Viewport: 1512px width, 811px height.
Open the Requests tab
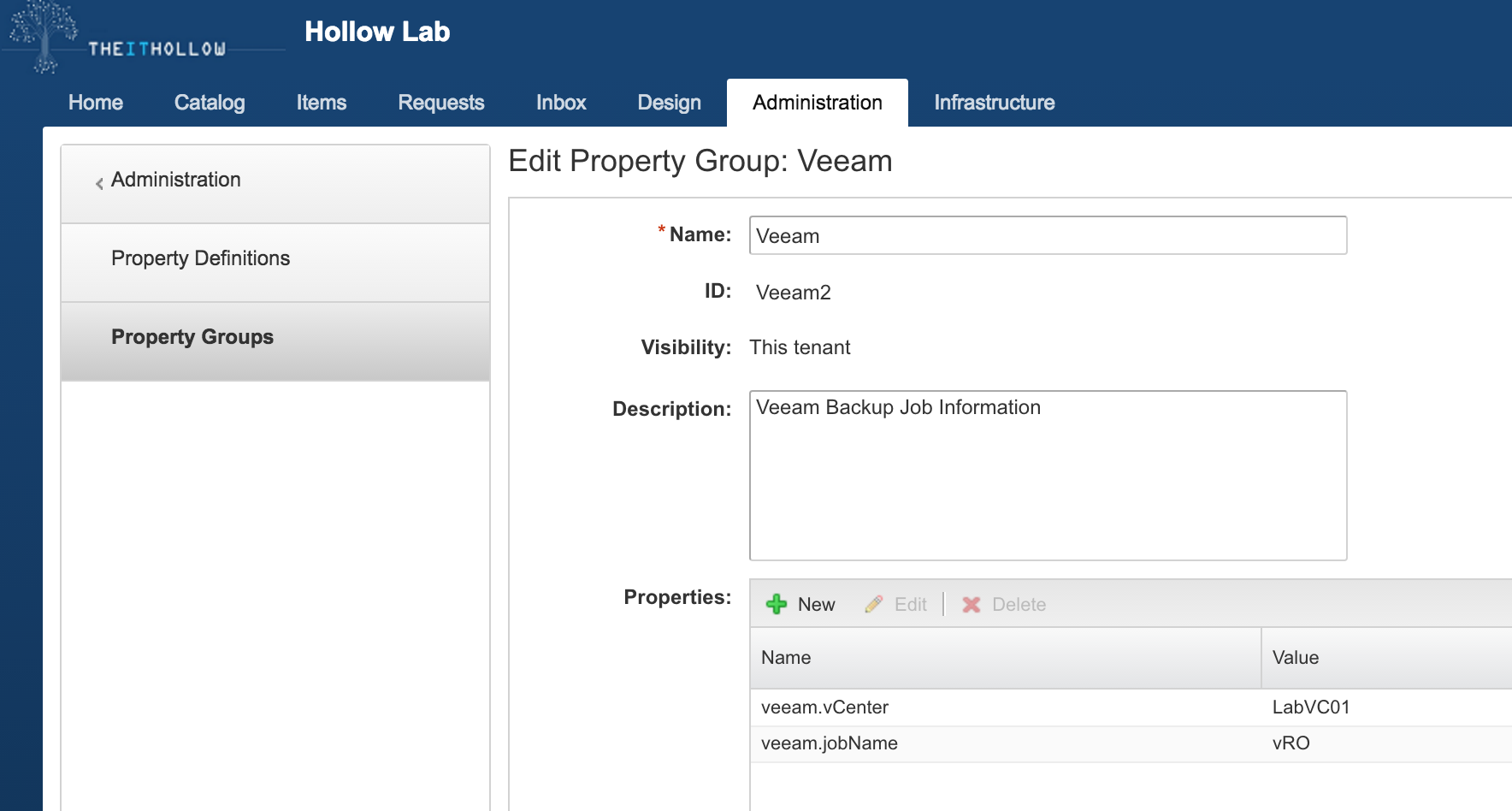pos(441,103)
